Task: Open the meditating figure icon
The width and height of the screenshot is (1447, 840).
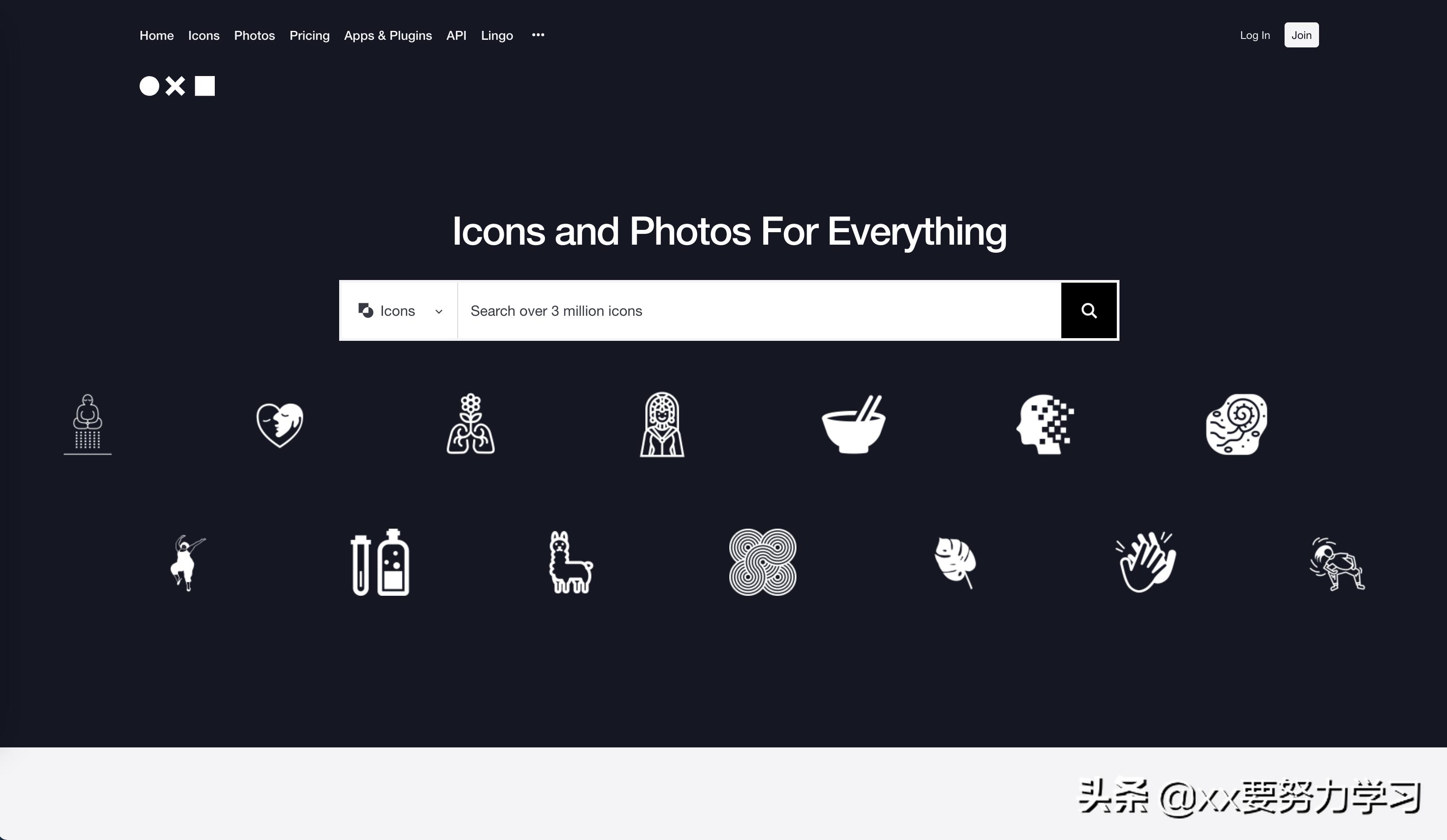Action: pyautogui.click(x=87, y=424)
